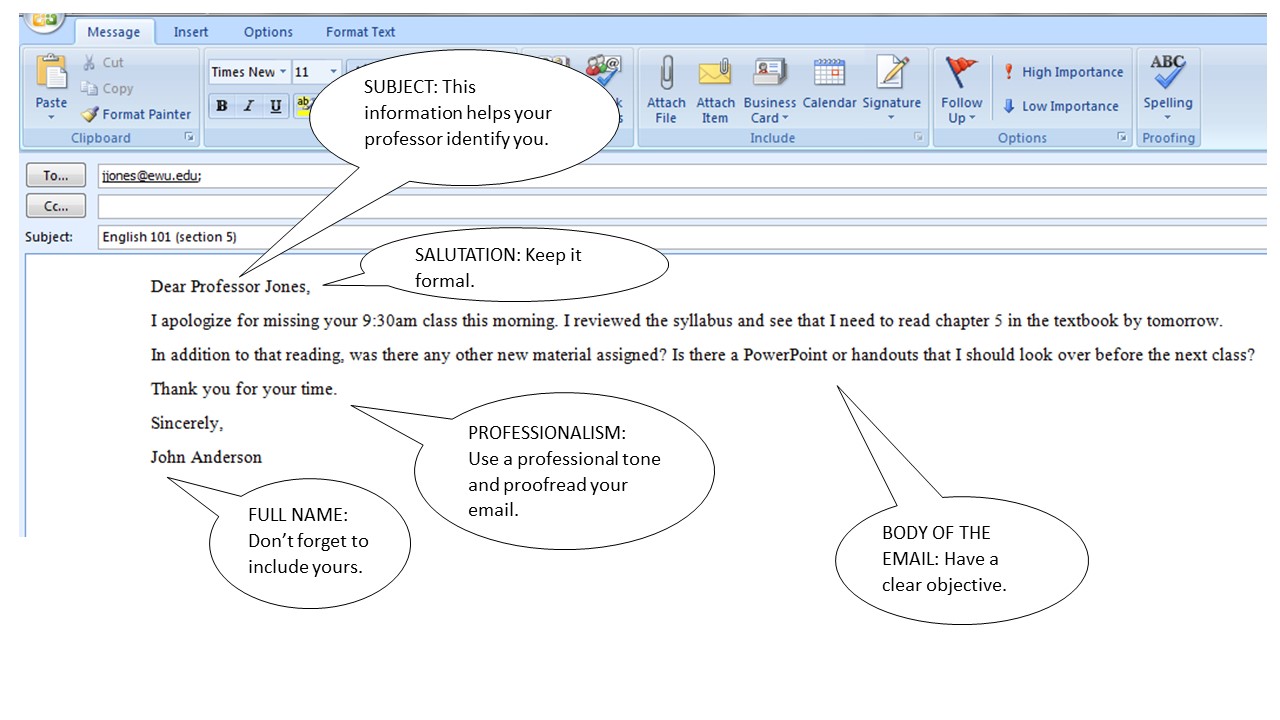
Task: Select the Format Painter tool
Action: pos(136,114)
